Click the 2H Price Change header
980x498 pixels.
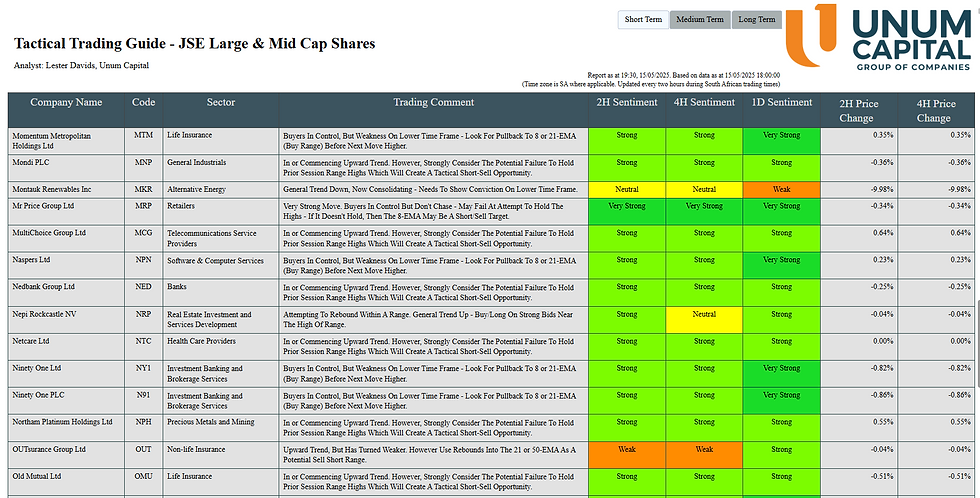859,111
